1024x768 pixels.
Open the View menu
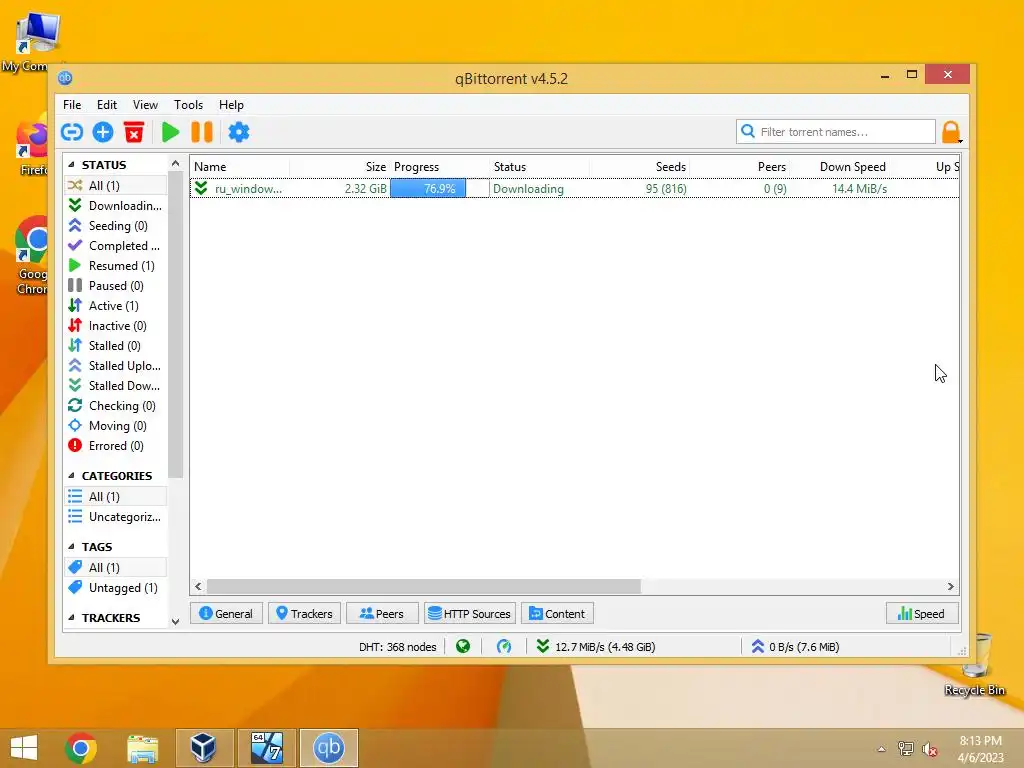[145, 104]
